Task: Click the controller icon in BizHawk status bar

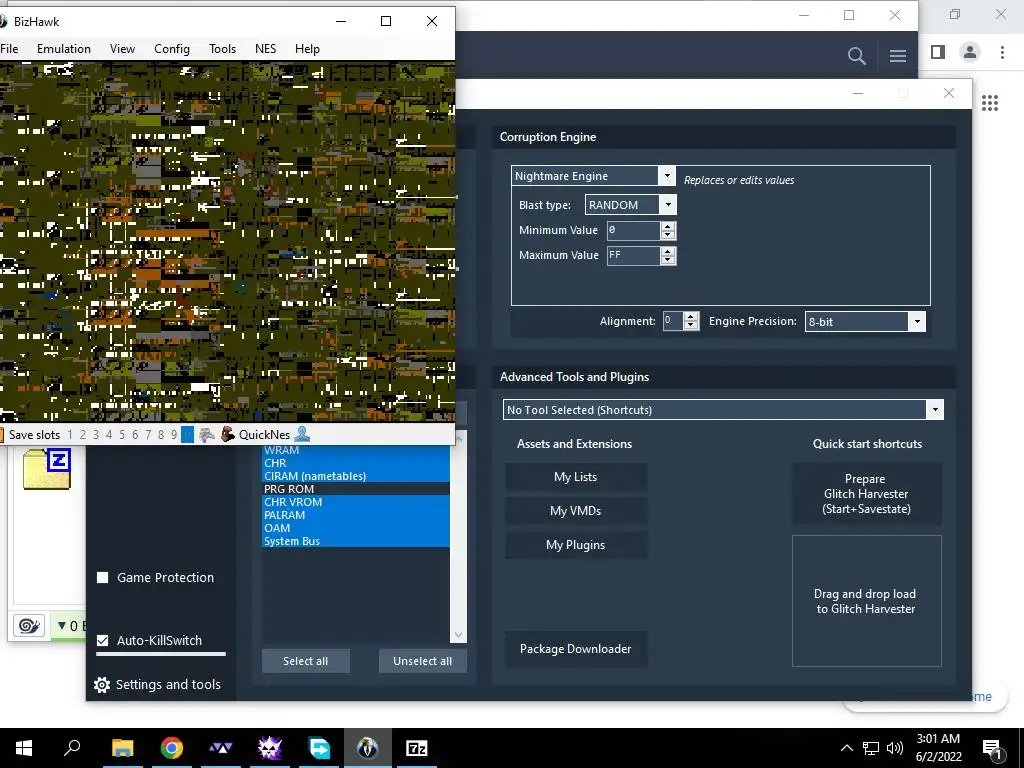Action: pyautogui.click(x=207, y=435)
